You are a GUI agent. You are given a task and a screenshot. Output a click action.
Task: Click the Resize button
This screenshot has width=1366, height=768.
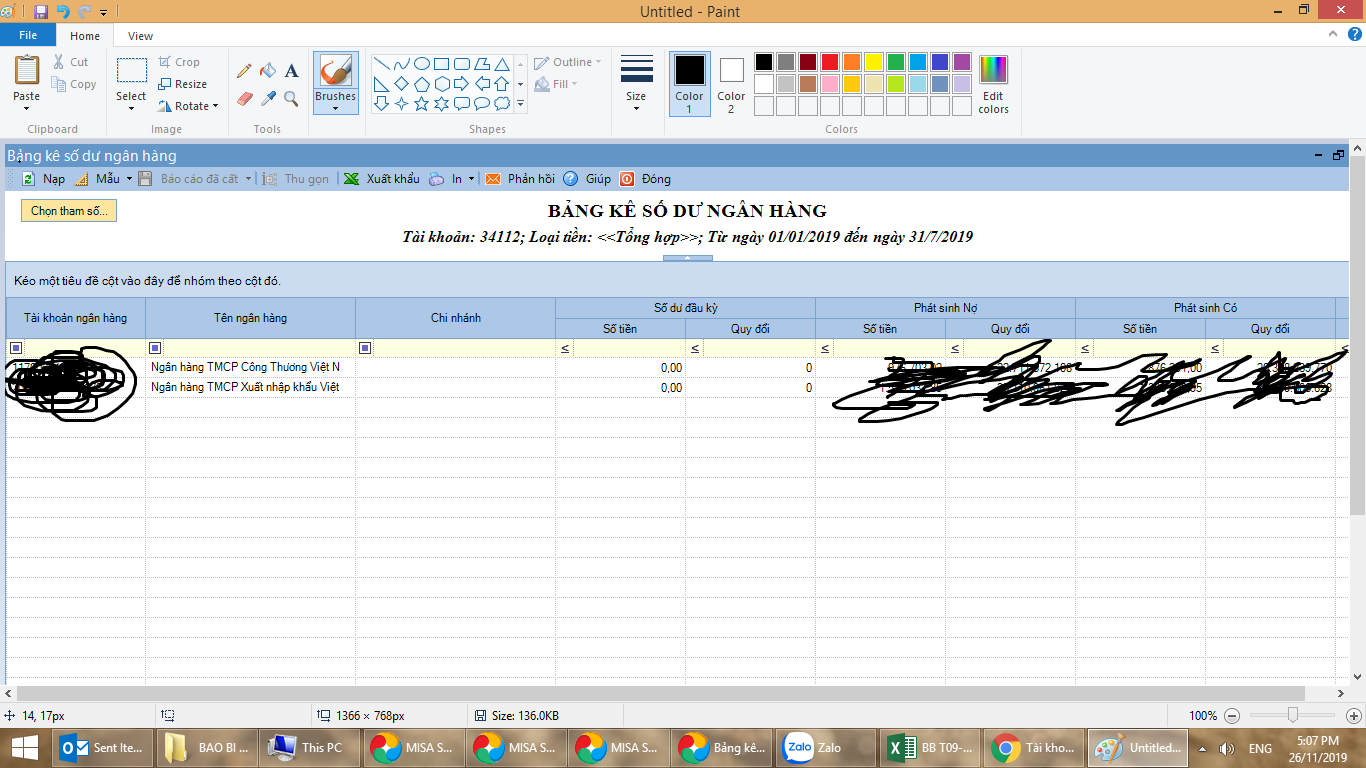click(x=183, y=84)
